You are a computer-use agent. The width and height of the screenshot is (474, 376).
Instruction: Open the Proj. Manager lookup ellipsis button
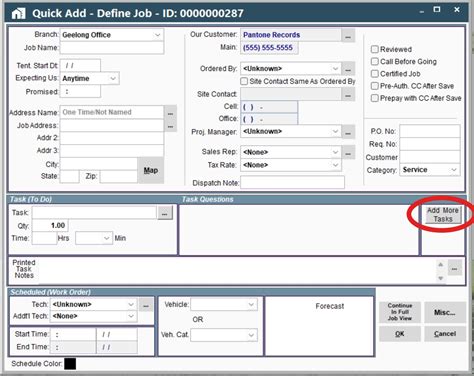pos(348,132)
